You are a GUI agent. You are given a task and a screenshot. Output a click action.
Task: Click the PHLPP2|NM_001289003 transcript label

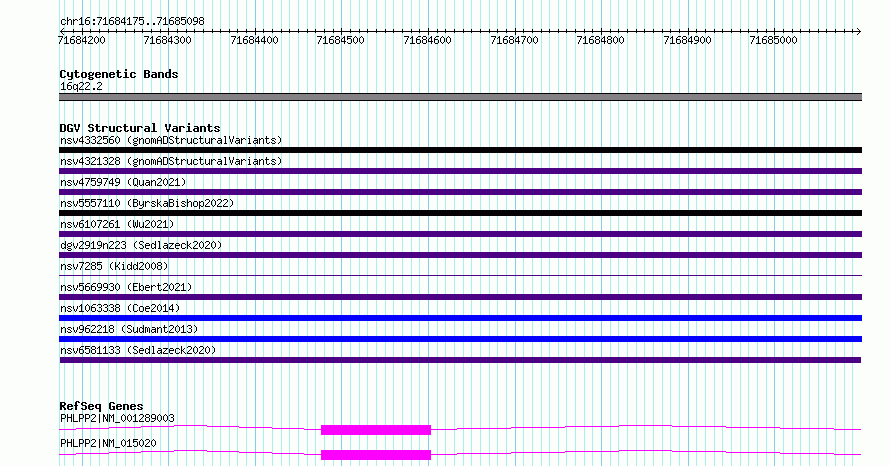117,418
